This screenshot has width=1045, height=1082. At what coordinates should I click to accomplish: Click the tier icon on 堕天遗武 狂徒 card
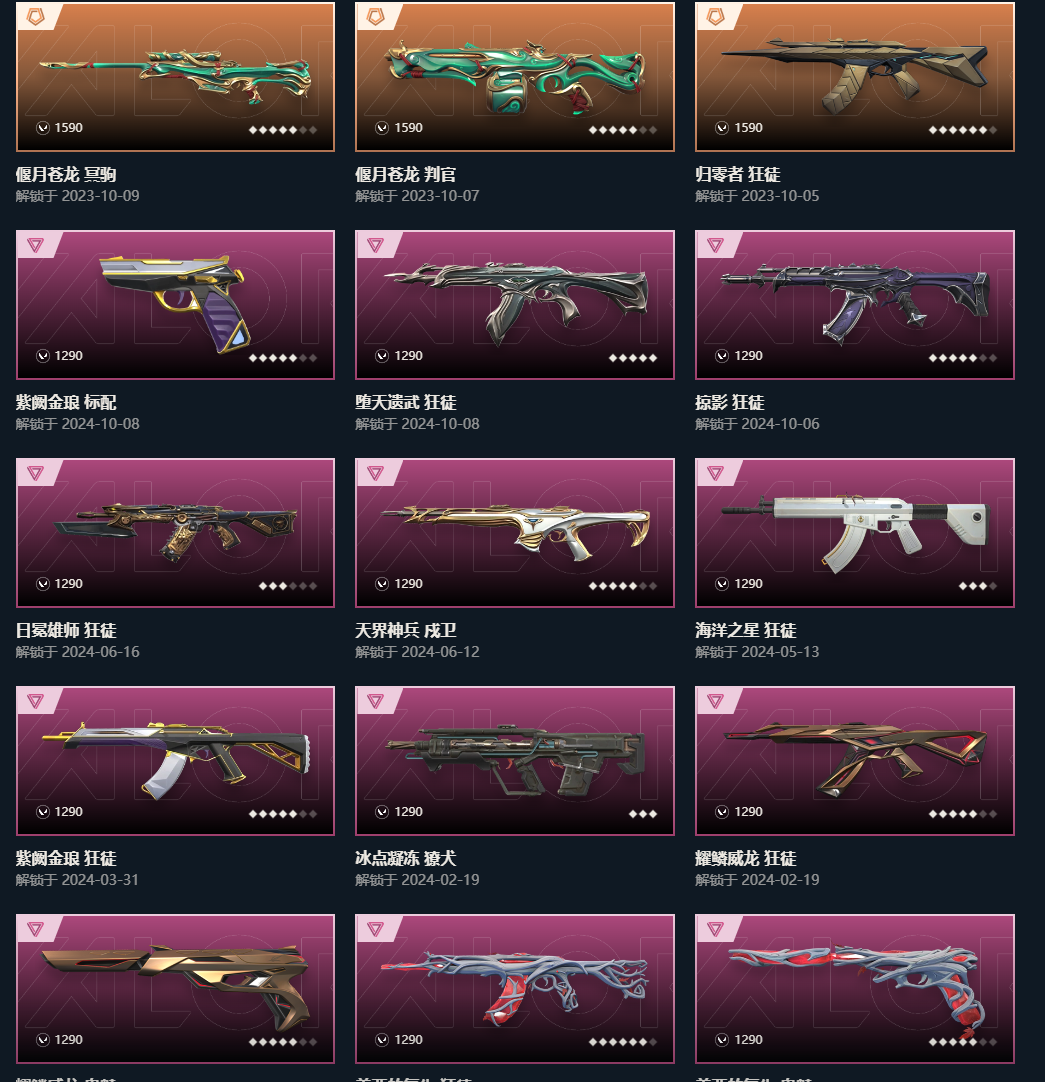coord(375,245)
